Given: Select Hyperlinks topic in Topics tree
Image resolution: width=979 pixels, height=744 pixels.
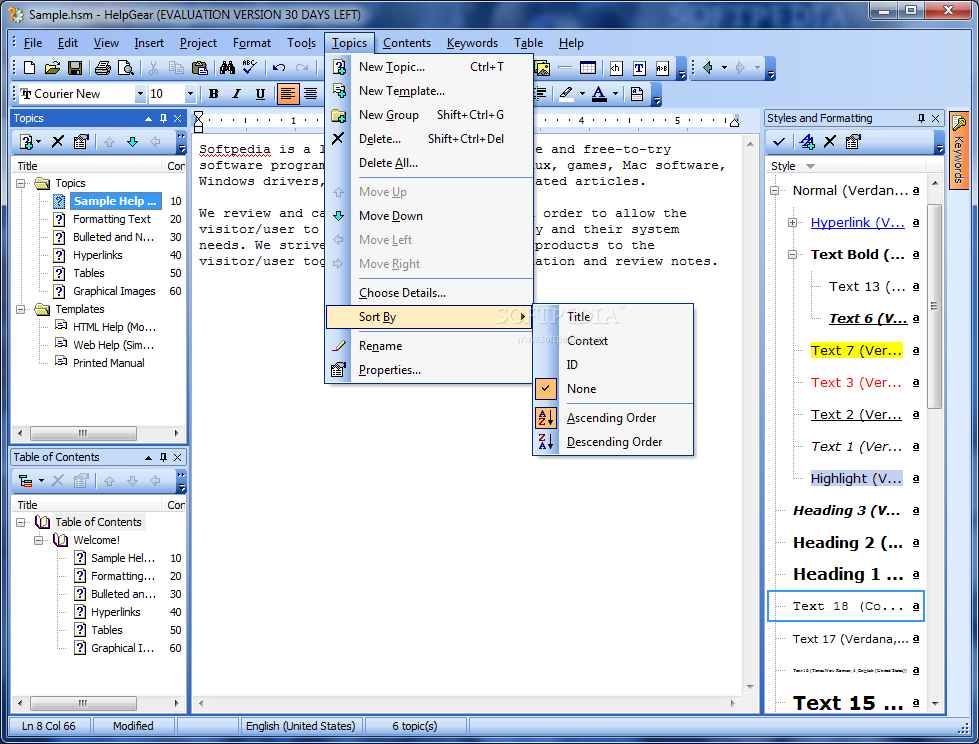Looking at the screenshot, I should (x=98, y=255).
